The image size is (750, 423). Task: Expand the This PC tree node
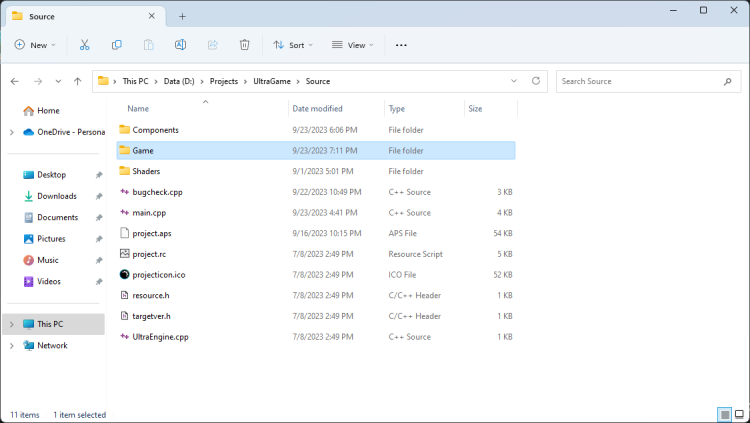coord(12,324)
